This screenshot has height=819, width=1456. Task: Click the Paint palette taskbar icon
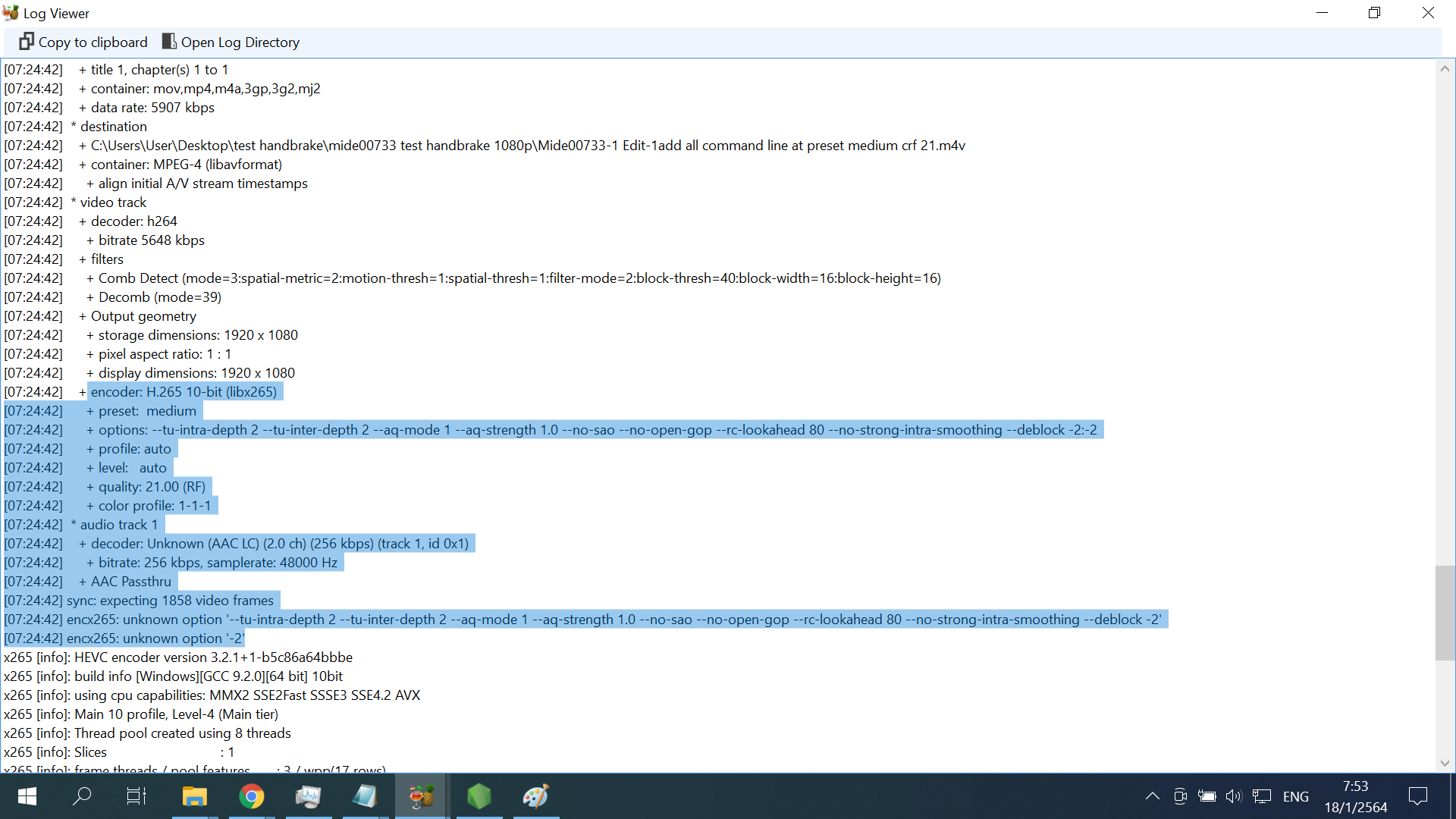tap(535, 796)
